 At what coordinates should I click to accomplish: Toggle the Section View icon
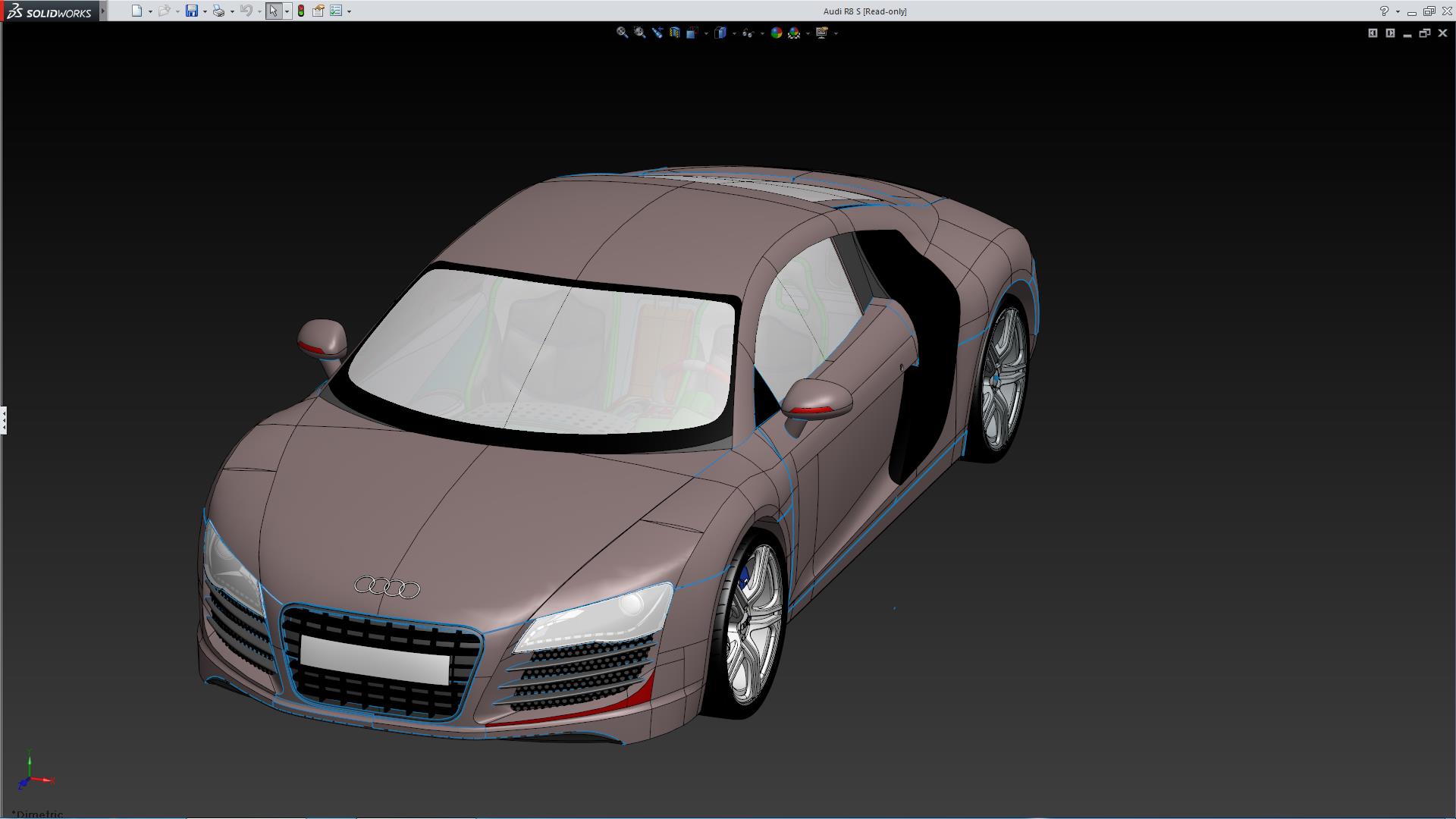(x=674, y=33)
